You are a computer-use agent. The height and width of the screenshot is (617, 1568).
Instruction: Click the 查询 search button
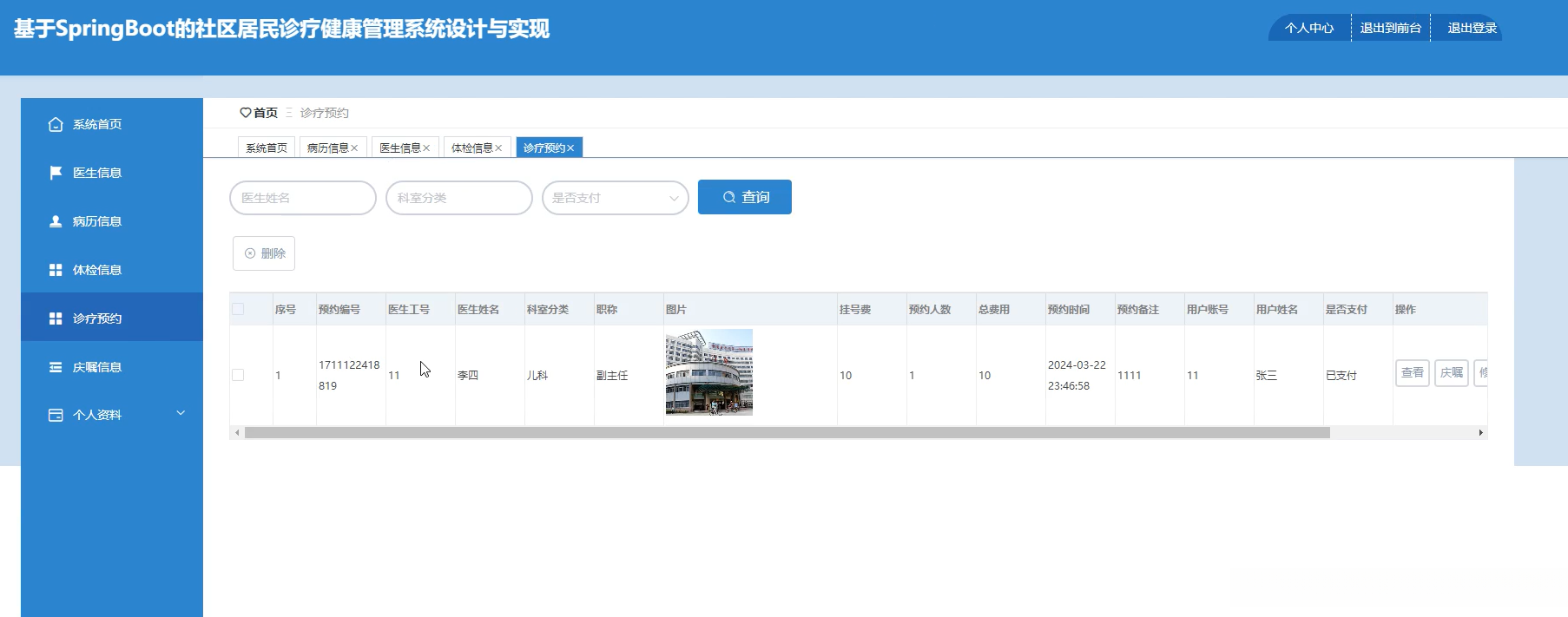(x=745, y=197)
